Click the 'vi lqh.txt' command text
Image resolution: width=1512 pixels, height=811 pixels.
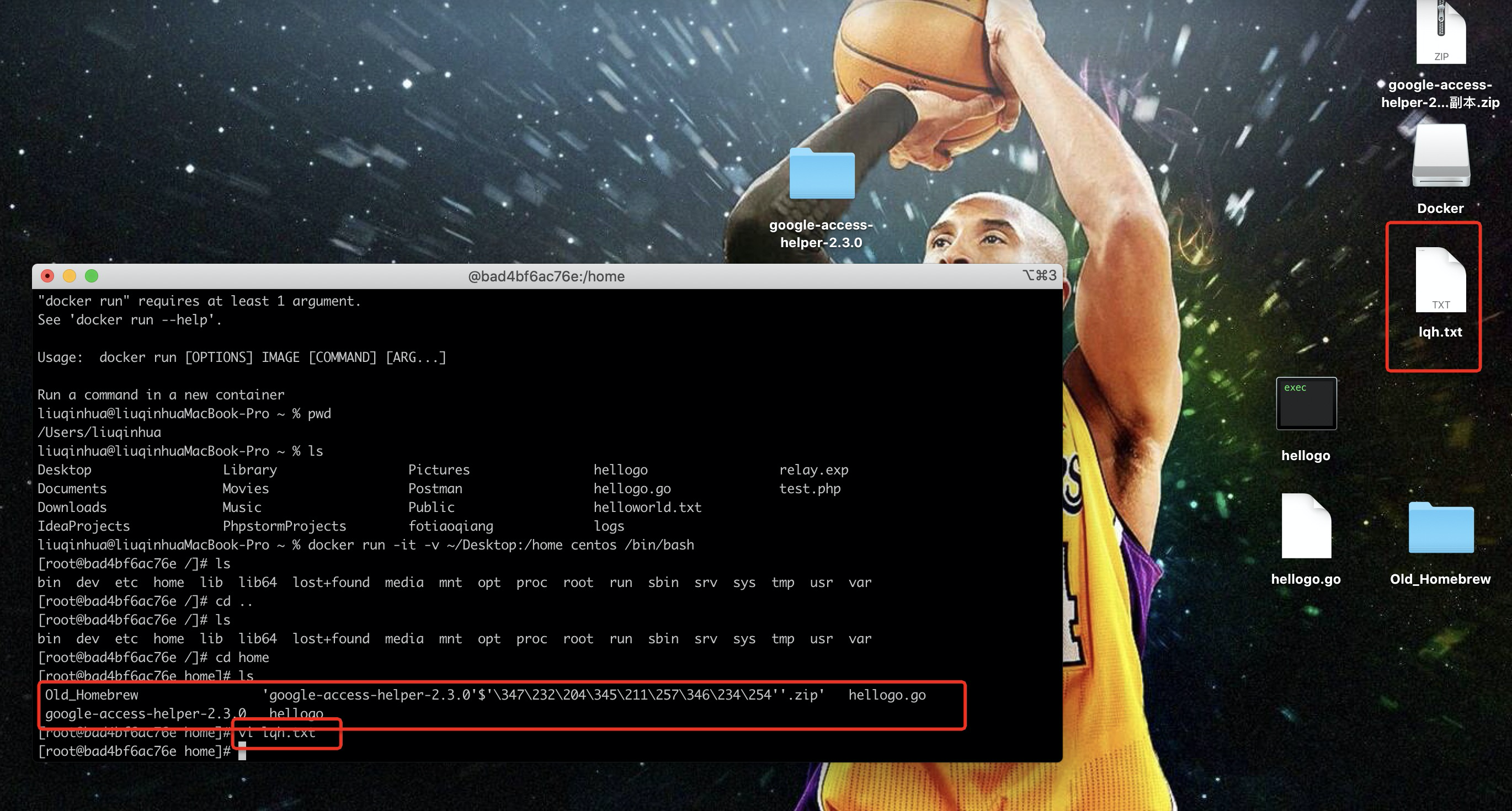pyautogui.click(x=277, y=733)
